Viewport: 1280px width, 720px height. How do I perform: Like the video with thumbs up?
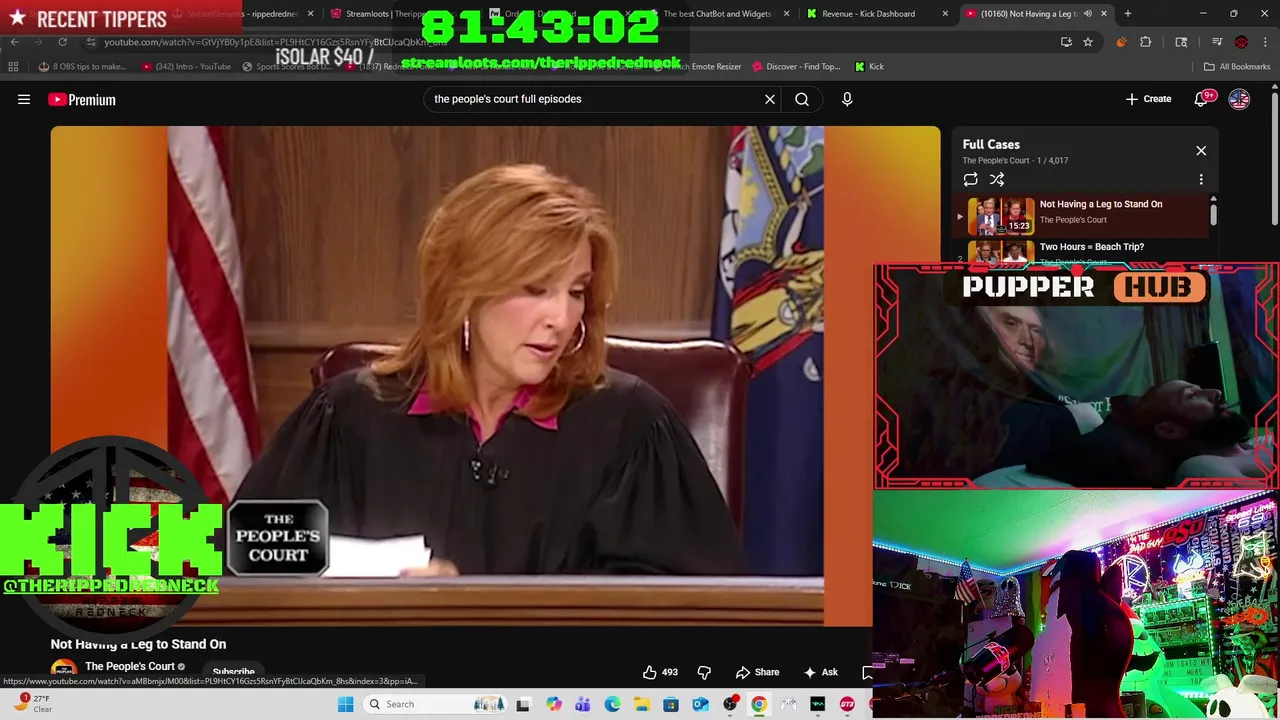click(x=660, y=672)
